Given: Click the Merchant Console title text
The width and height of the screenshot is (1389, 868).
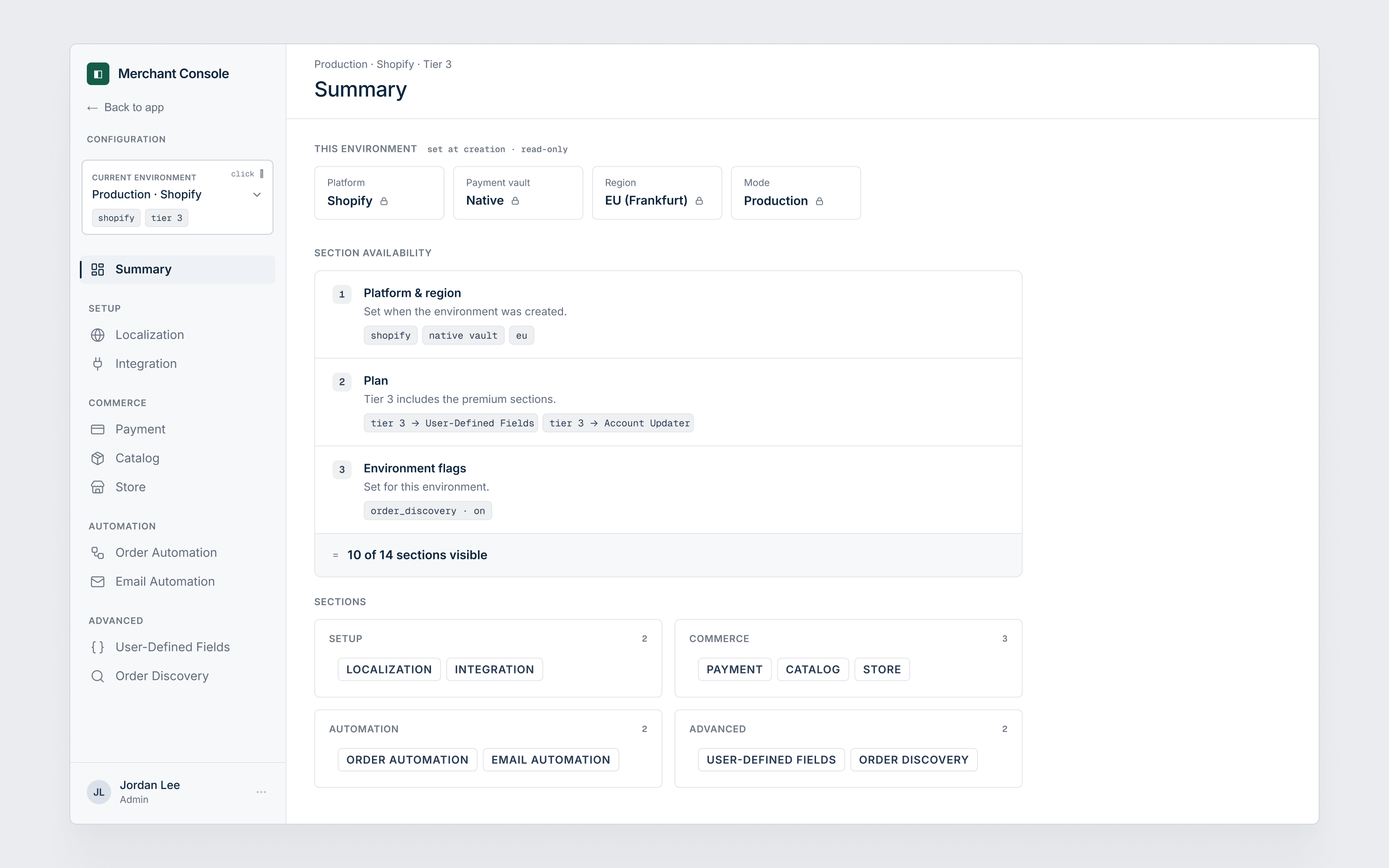Looking at the screenshot, I should click(x=173, y=73).
